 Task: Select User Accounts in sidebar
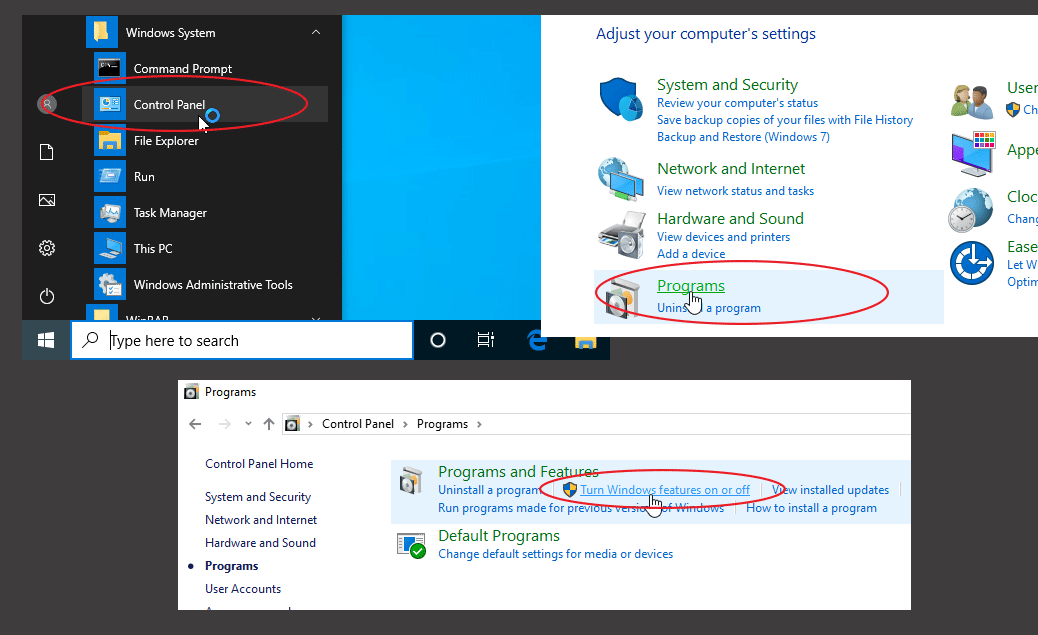(242, 589)
